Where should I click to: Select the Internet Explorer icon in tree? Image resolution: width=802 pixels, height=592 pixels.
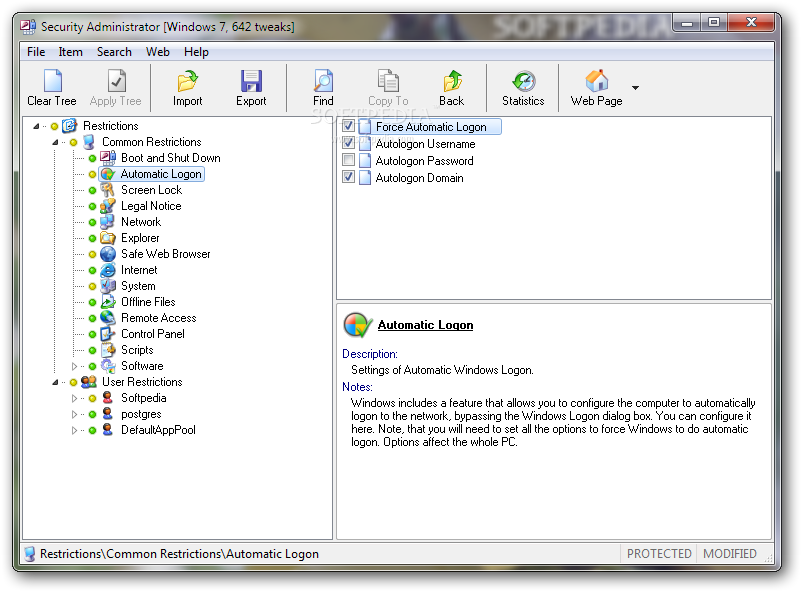(x=108, y=270)
